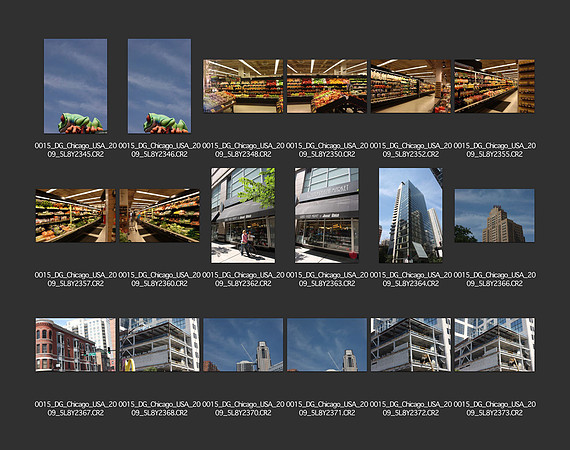Select concrete building thumbnail 5L8Y2372

click(x=411, y=345)
